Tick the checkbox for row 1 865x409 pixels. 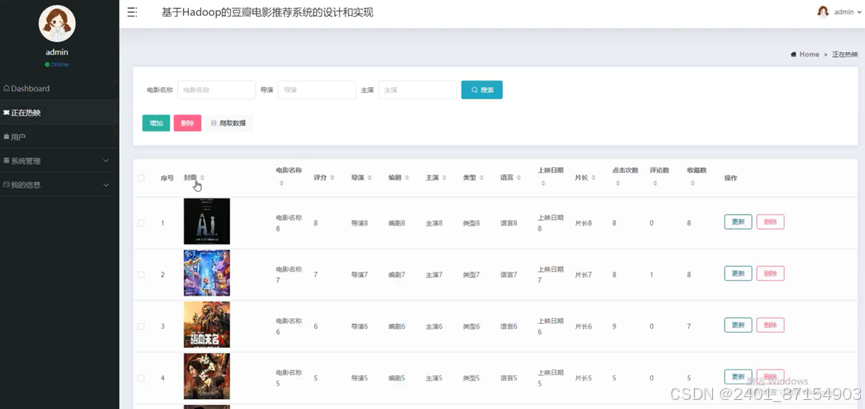point(141,223)
